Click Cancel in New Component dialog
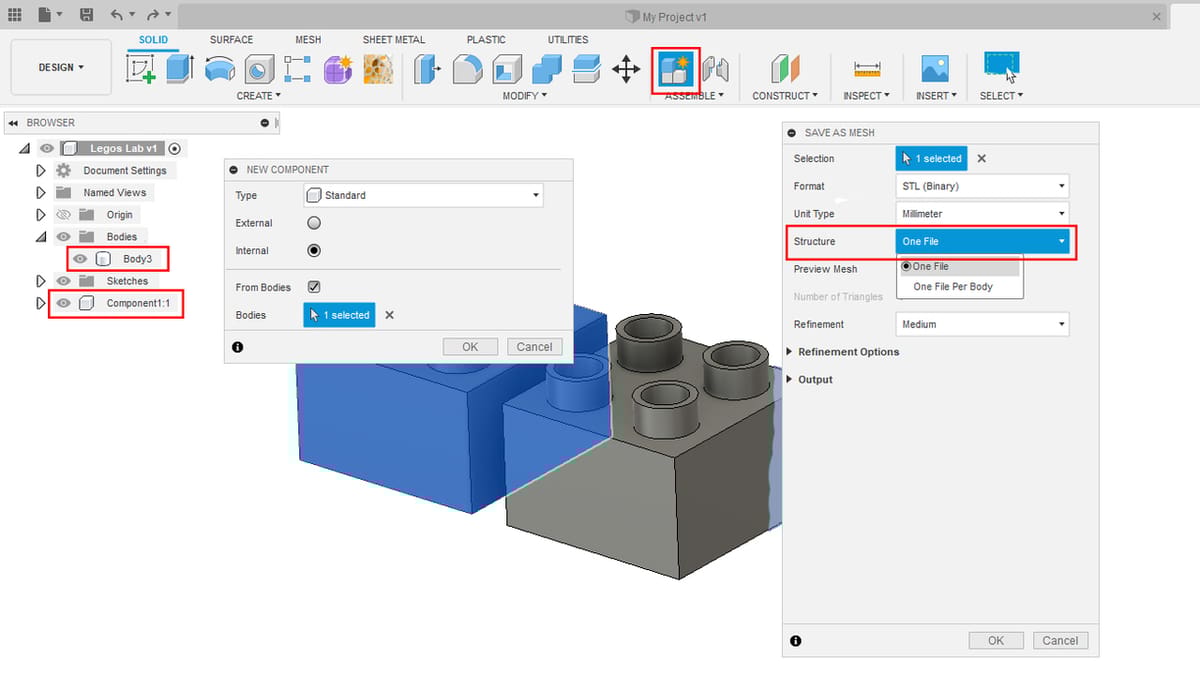This screenshot has height=675, width=1200. (x=534, y=347)
